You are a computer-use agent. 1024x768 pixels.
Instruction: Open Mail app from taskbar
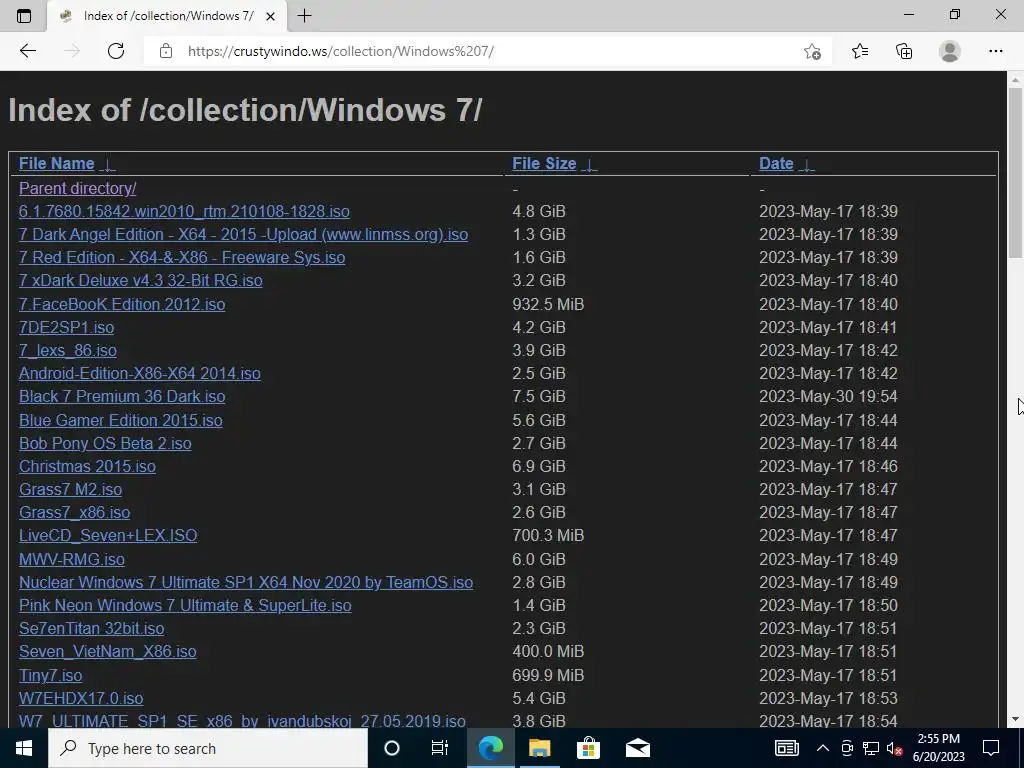(x=637, y=748)
